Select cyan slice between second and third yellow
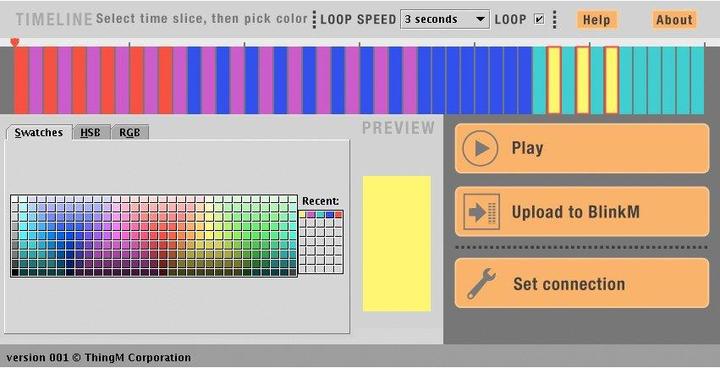This screenshot has width=720, height=368. tap(597, 80)
